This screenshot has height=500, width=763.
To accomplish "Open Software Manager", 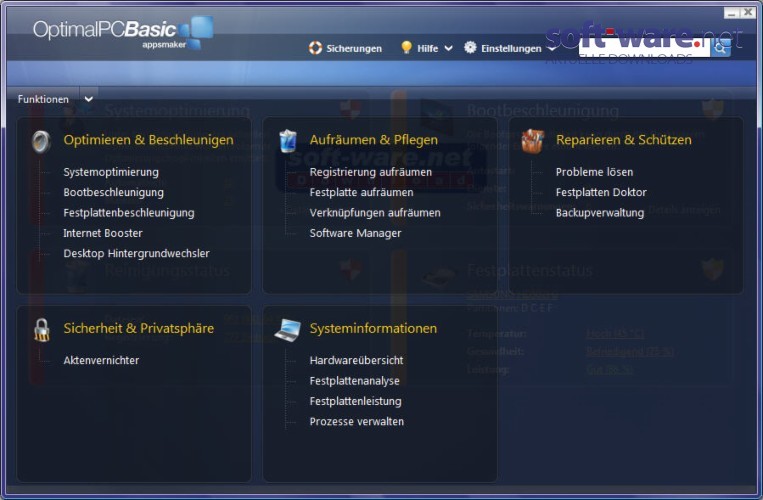I will click(x=355, y=233).
